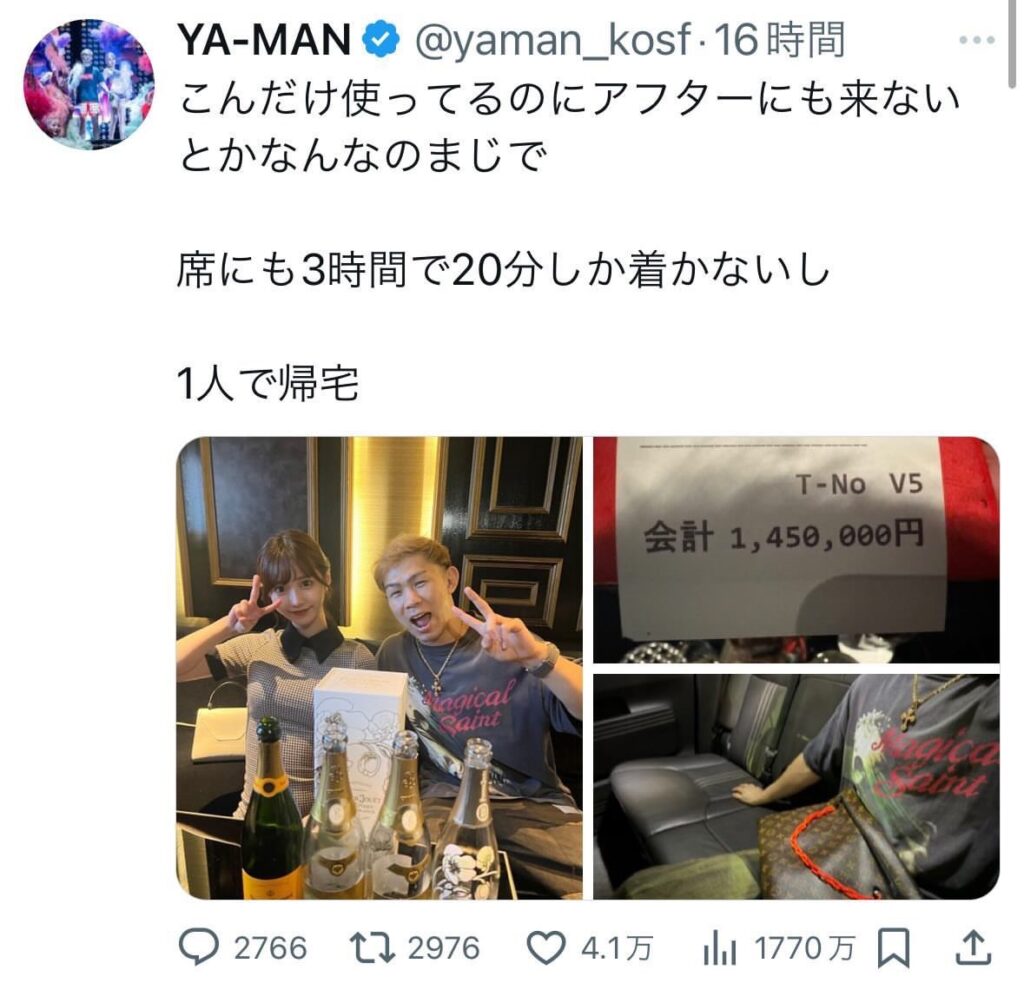The height and width of the screenshot is (1003, 1024).
Task: Open the YA-MAN display name
Action: point(265,40)
